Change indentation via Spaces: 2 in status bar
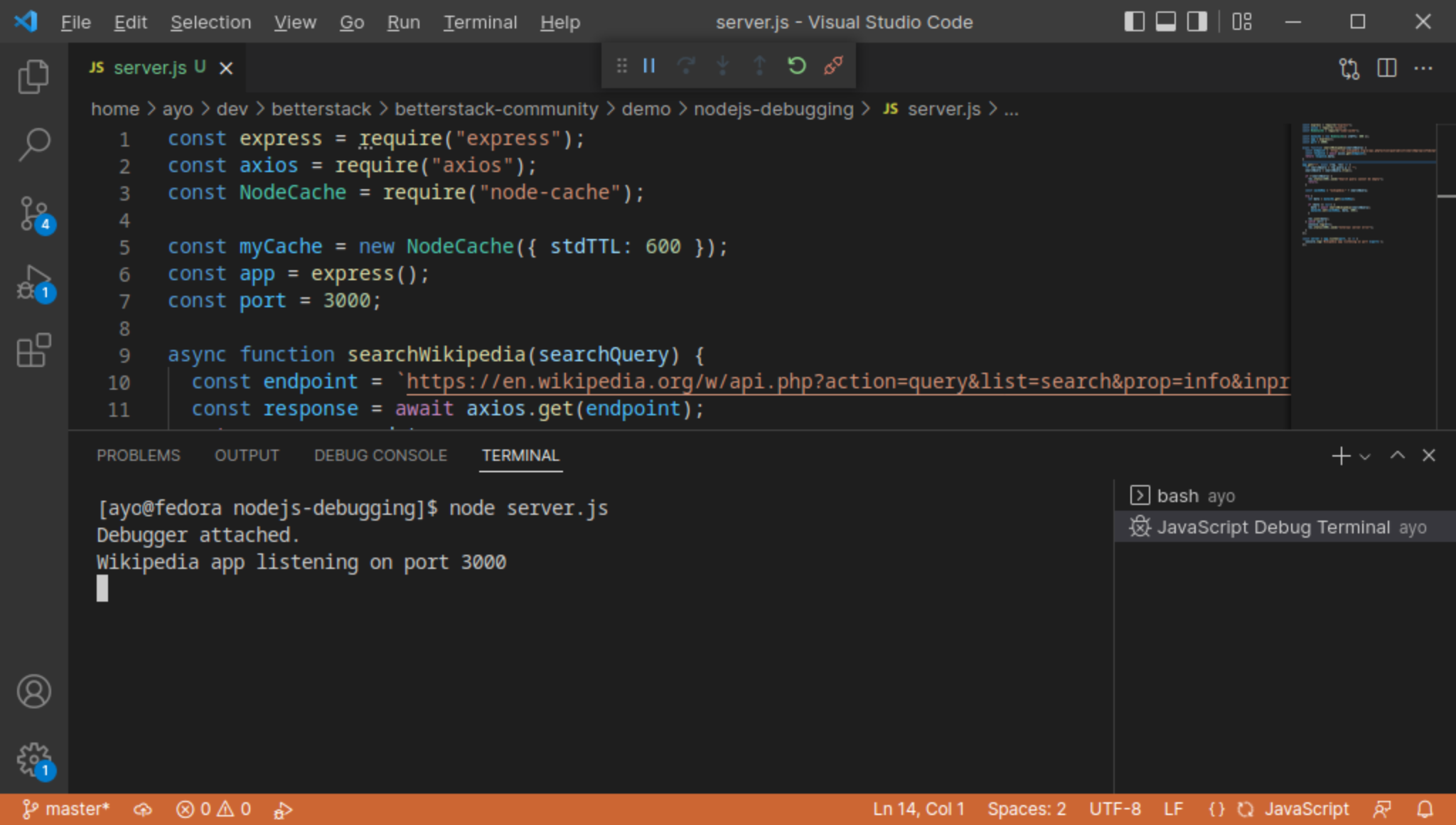The image size is (1456, 825). pos(1027,808)
